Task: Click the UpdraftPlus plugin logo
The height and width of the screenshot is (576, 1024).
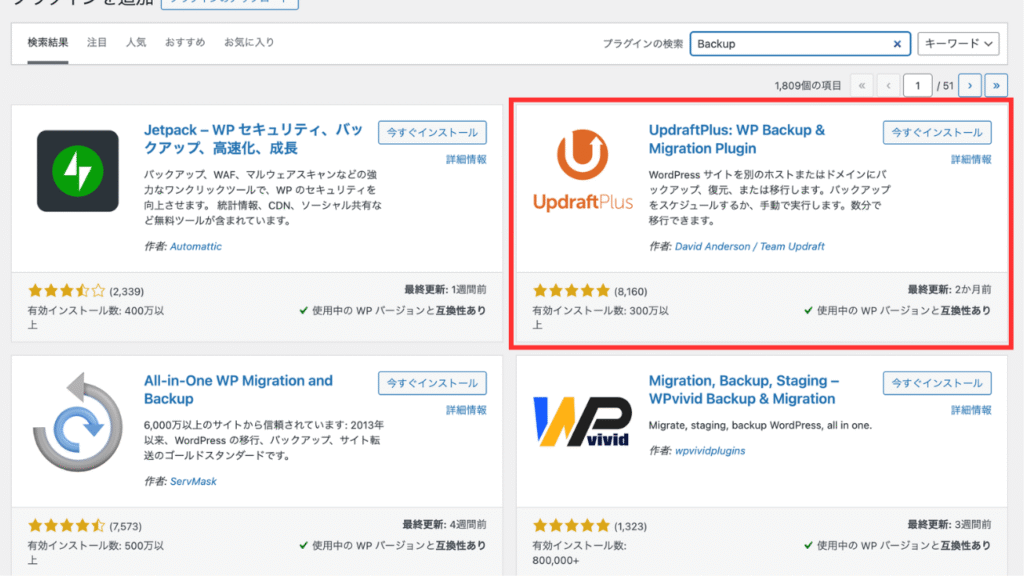Action: point(582,171)
